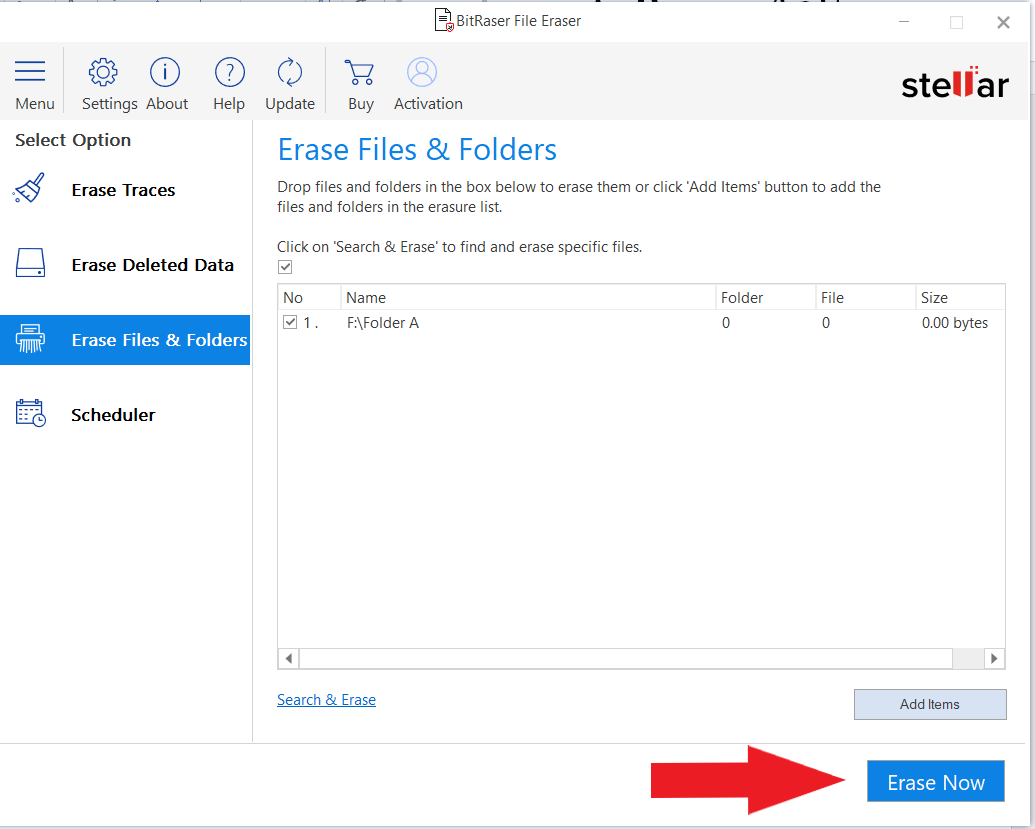Click the shredder icon for Erase Files & Folders
The height and width of the screenshot is (829, 1035).
(x=30, y=339)
